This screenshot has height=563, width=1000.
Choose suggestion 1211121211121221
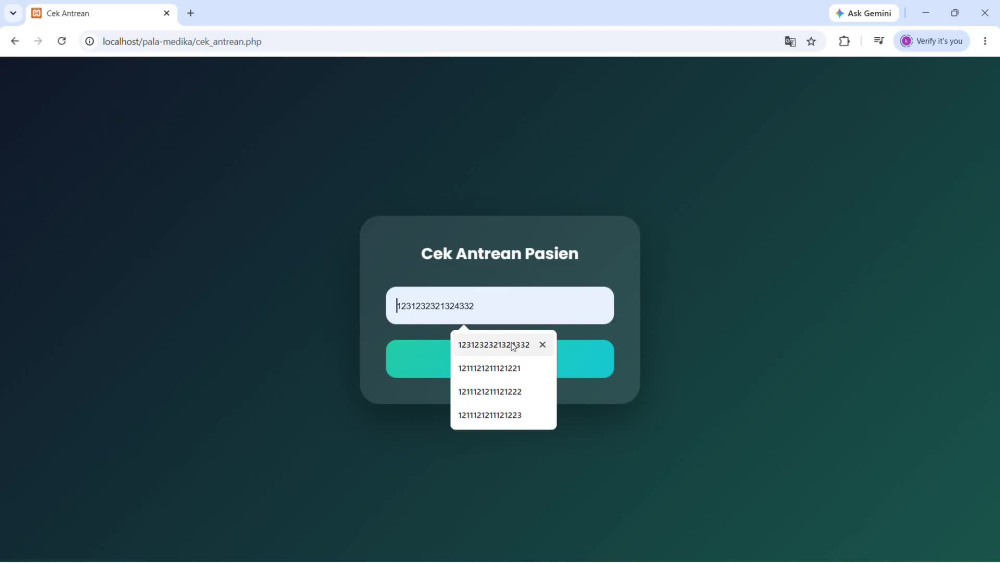click(503, 369)
